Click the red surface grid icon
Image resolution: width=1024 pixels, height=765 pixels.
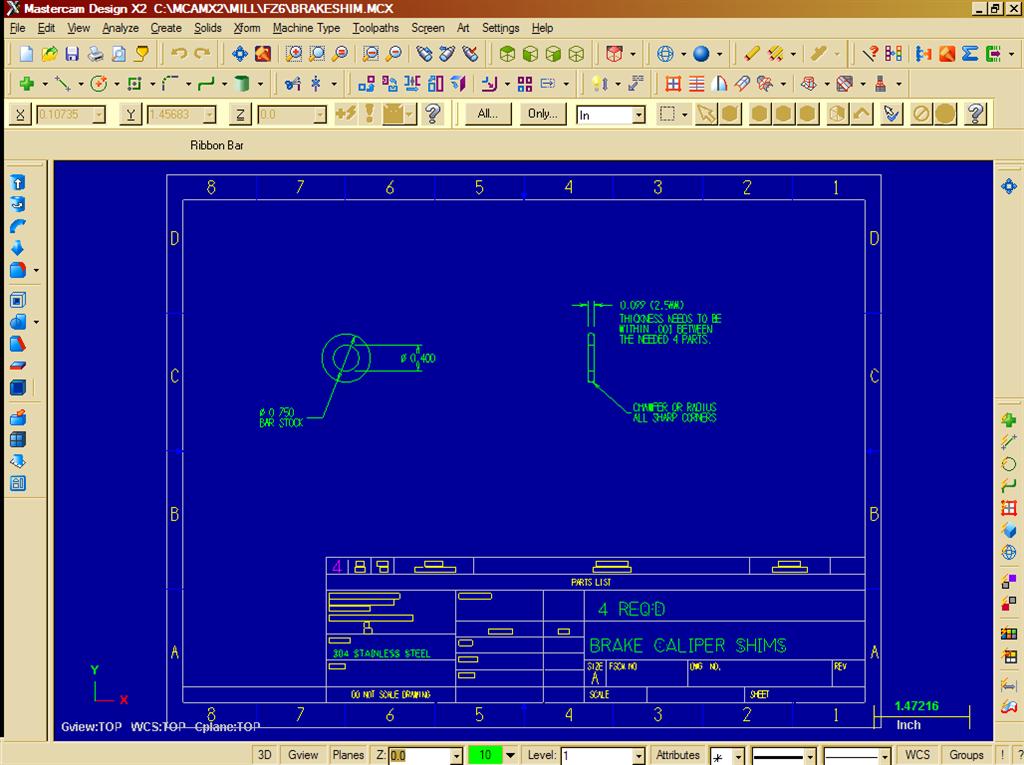click(673, 84)
